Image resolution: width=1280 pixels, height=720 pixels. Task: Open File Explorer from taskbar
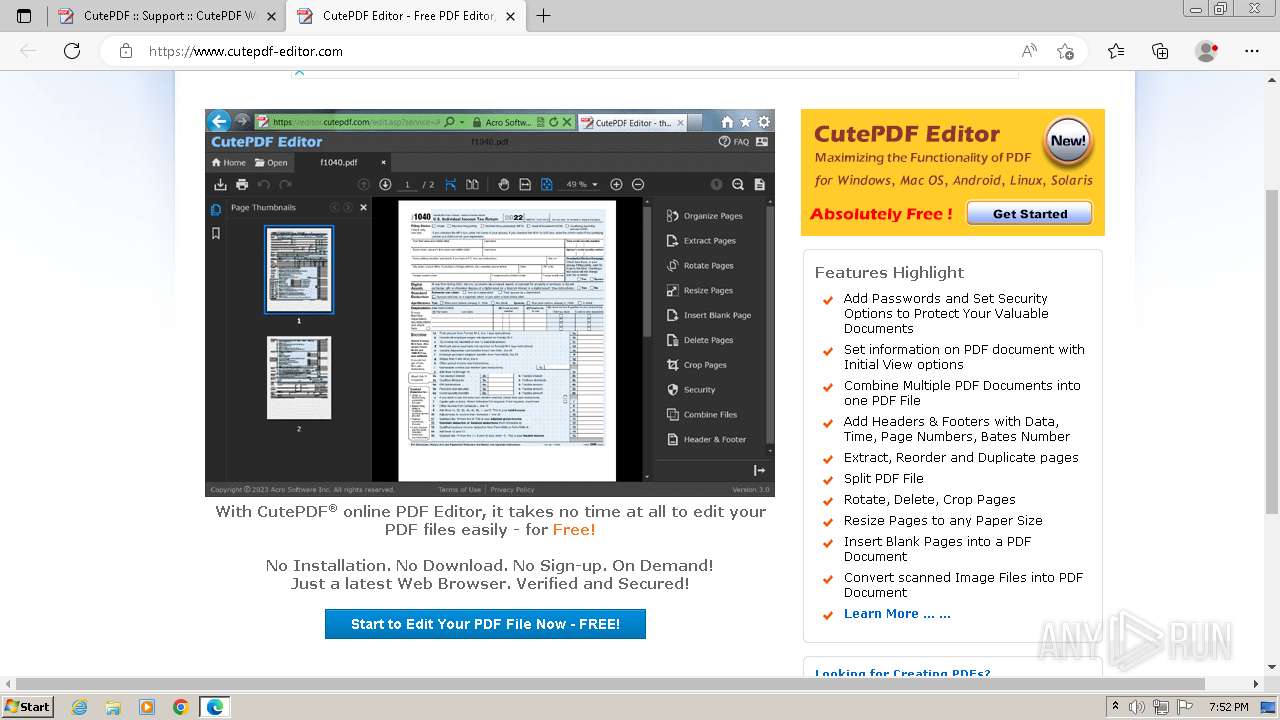coord(113,707)
